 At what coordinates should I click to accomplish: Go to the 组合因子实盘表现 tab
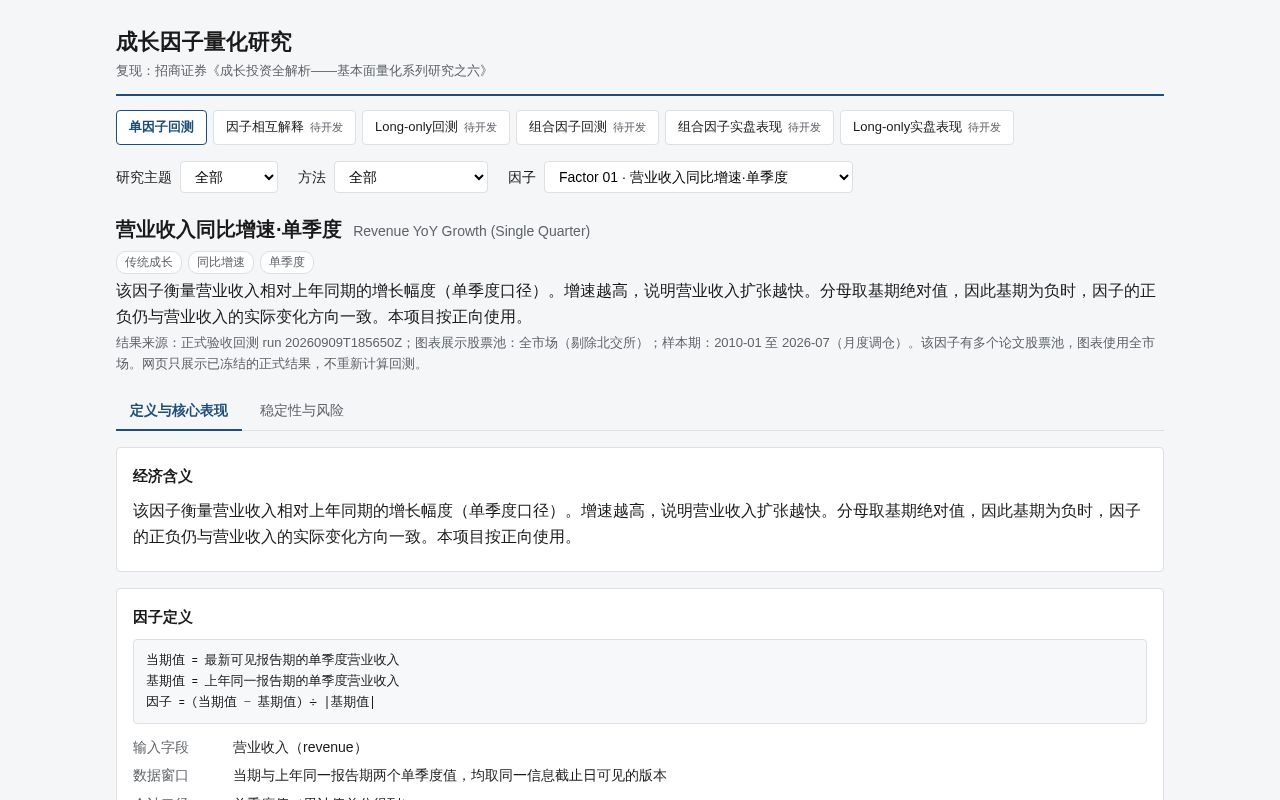pyautogui.click(x=749, y=127)
